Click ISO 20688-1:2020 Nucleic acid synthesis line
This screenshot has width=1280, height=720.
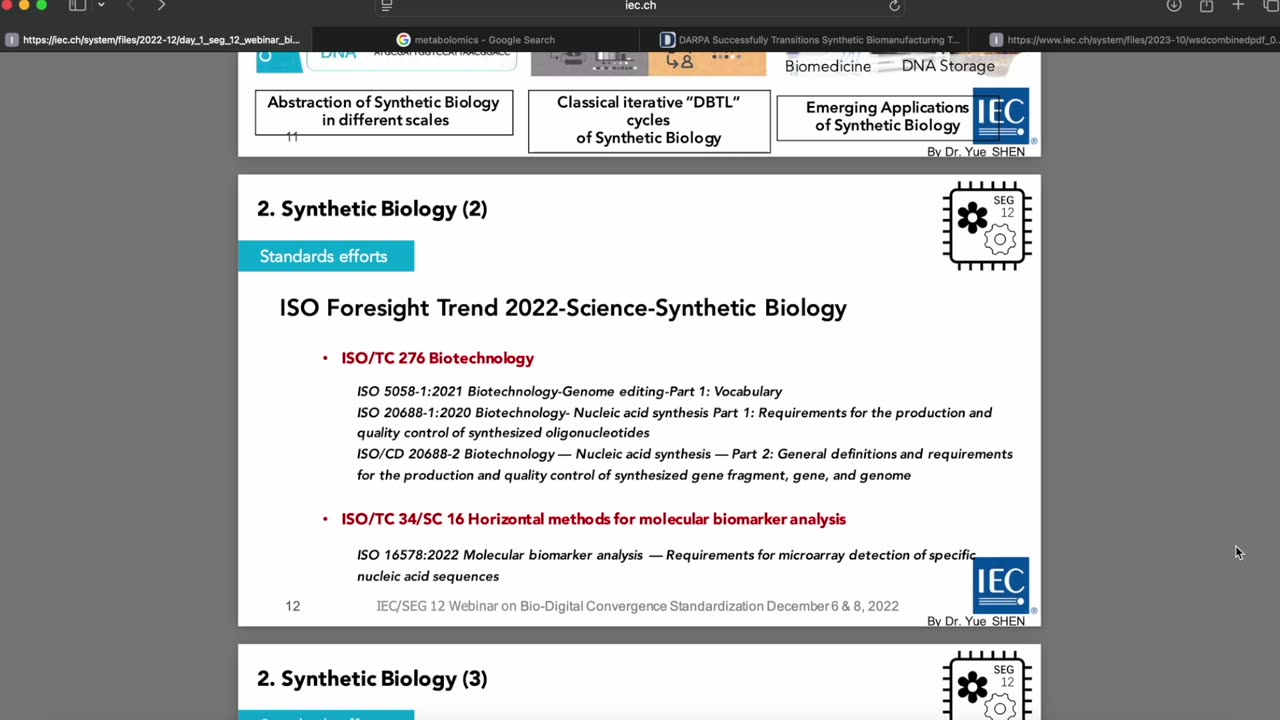[674, 423]
